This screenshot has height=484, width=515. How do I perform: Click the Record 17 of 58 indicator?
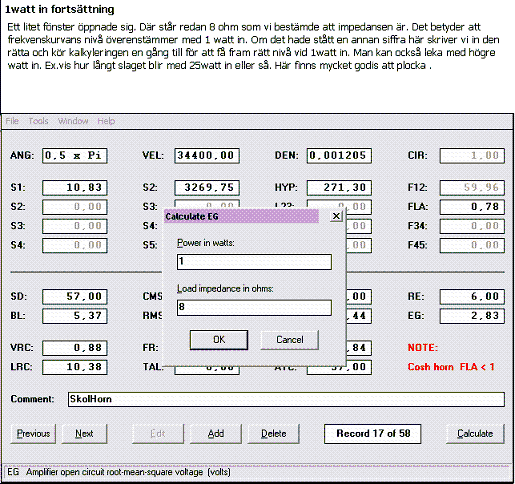(x=372, y=434)
